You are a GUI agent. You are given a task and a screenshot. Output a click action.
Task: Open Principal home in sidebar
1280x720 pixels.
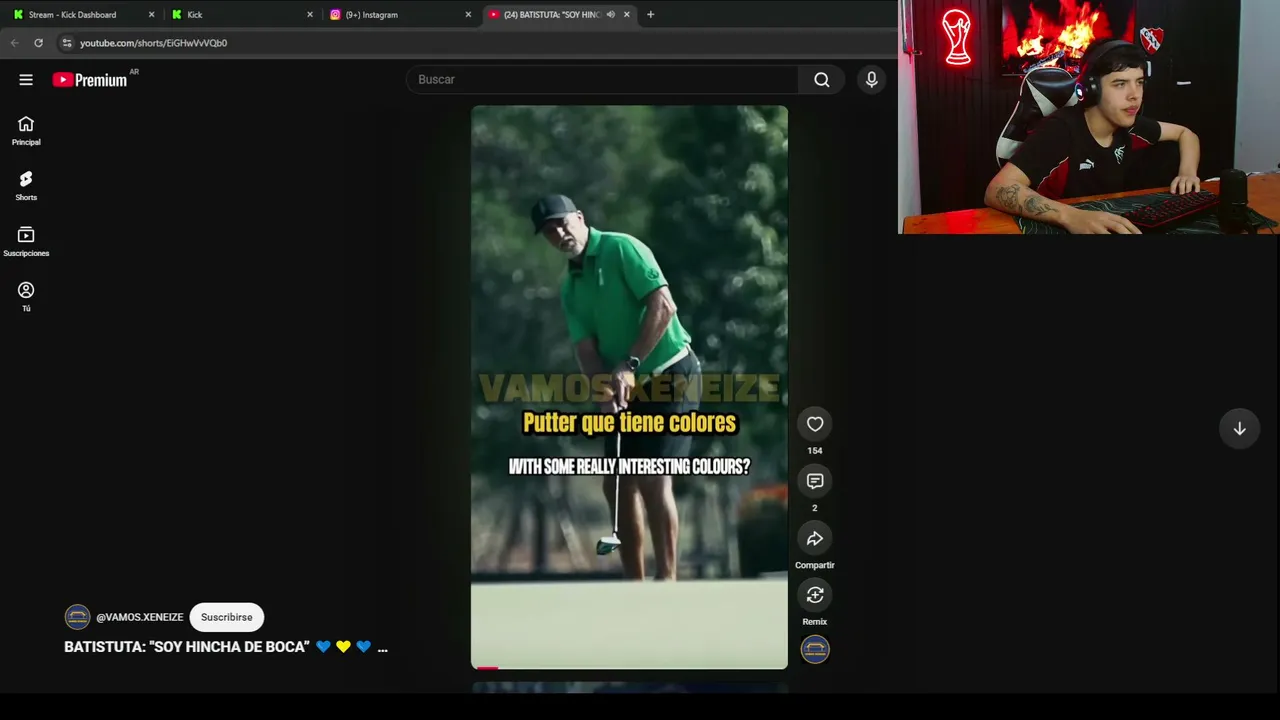click(x=26, y=131)
